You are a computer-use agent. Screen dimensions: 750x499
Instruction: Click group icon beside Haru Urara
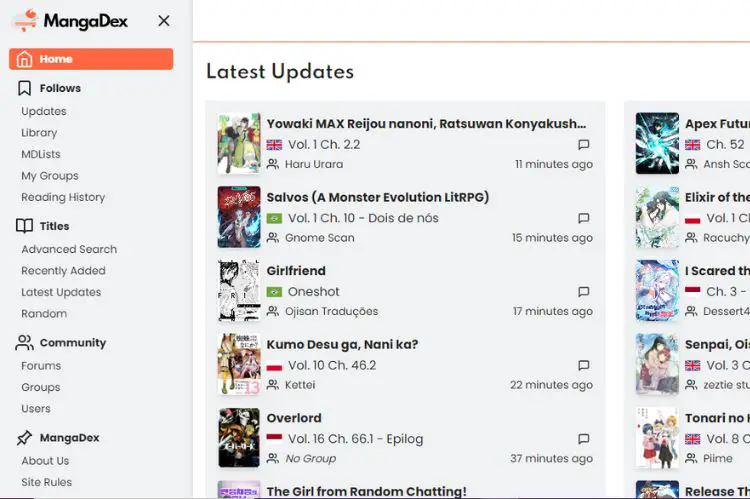click(273, 164)
